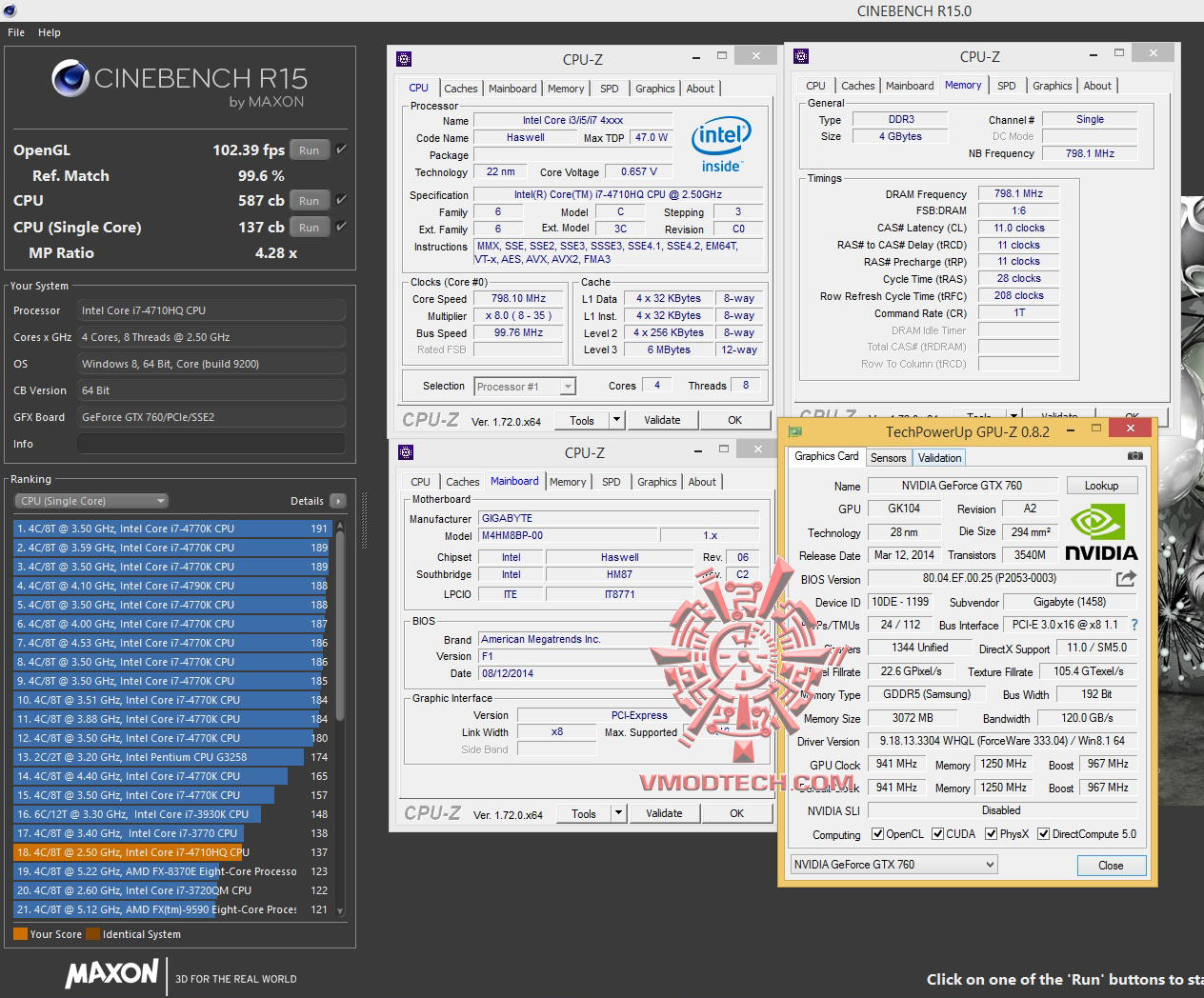The image size is (1204, 998).
Task: Run the CPU benchmark
Action: pyautogui.click(x=310, y=201)
